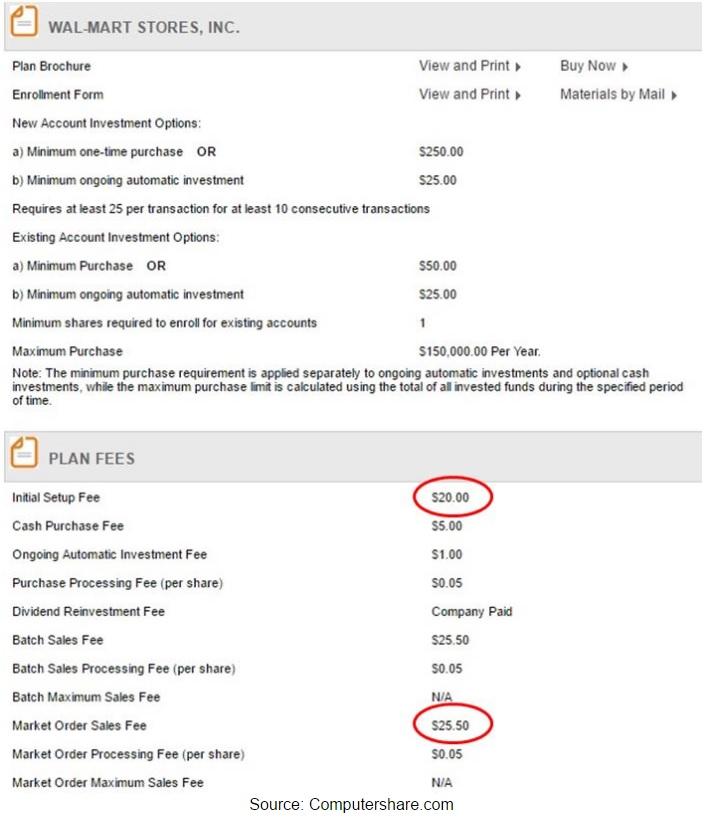Click the Plan Brochure label
Screen dimensions: 715x819
[52, 66]
